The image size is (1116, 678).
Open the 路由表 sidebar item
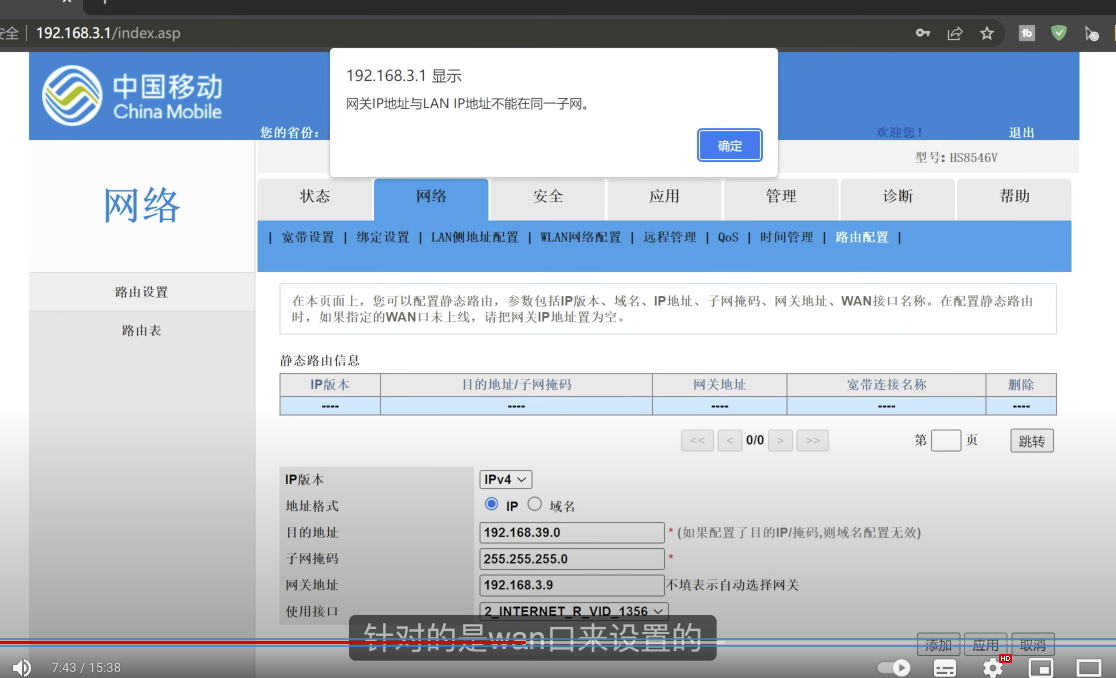pos(141,330)
